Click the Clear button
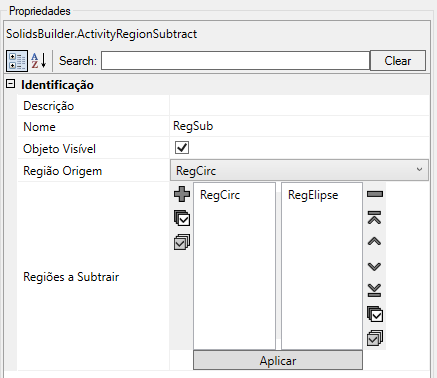This screenshot has width=437, height=378. (x=398, y=61)
